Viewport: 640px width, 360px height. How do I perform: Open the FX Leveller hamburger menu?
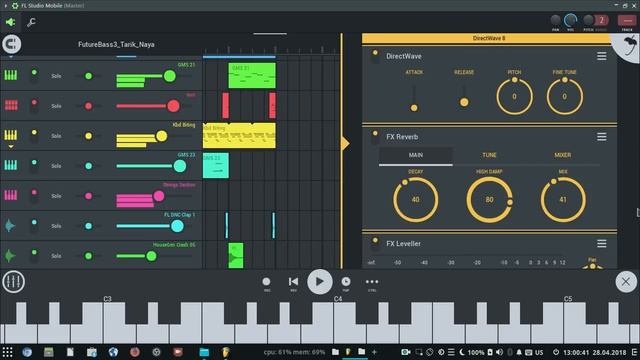coord(602,244)
